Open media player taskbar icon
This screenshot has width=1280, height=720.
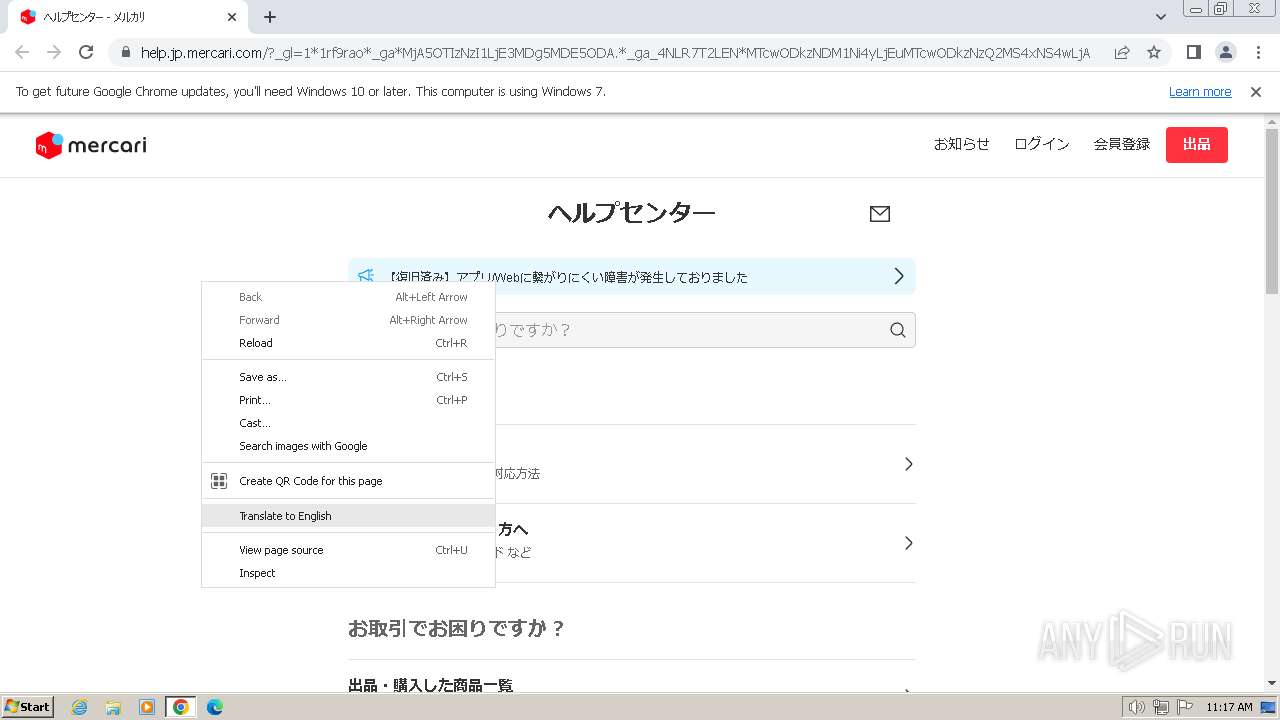click(x=147, y=707)
